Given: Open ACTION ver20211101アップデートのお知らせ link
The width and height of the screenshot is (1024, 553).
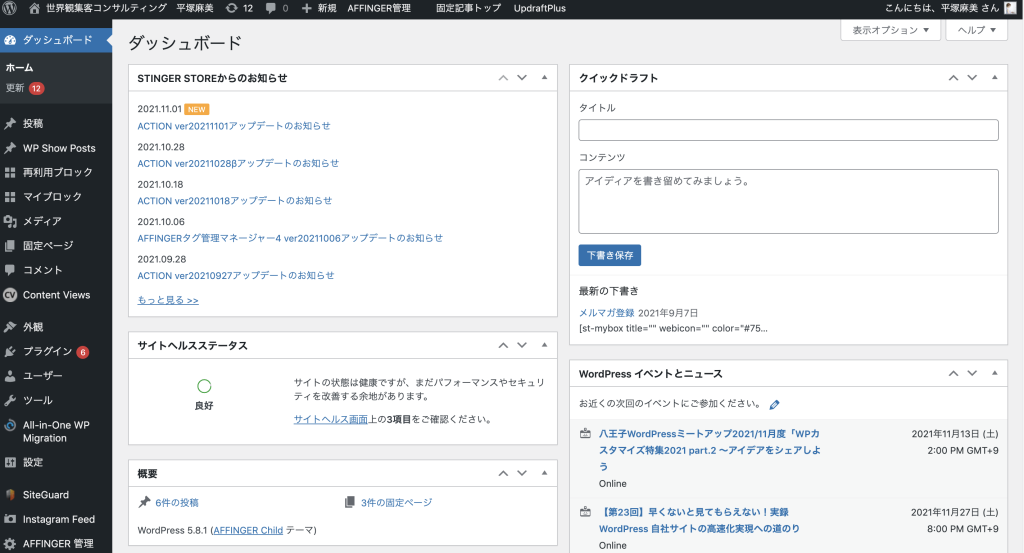Looking at the screenshot, I should [x=234, y=126].
